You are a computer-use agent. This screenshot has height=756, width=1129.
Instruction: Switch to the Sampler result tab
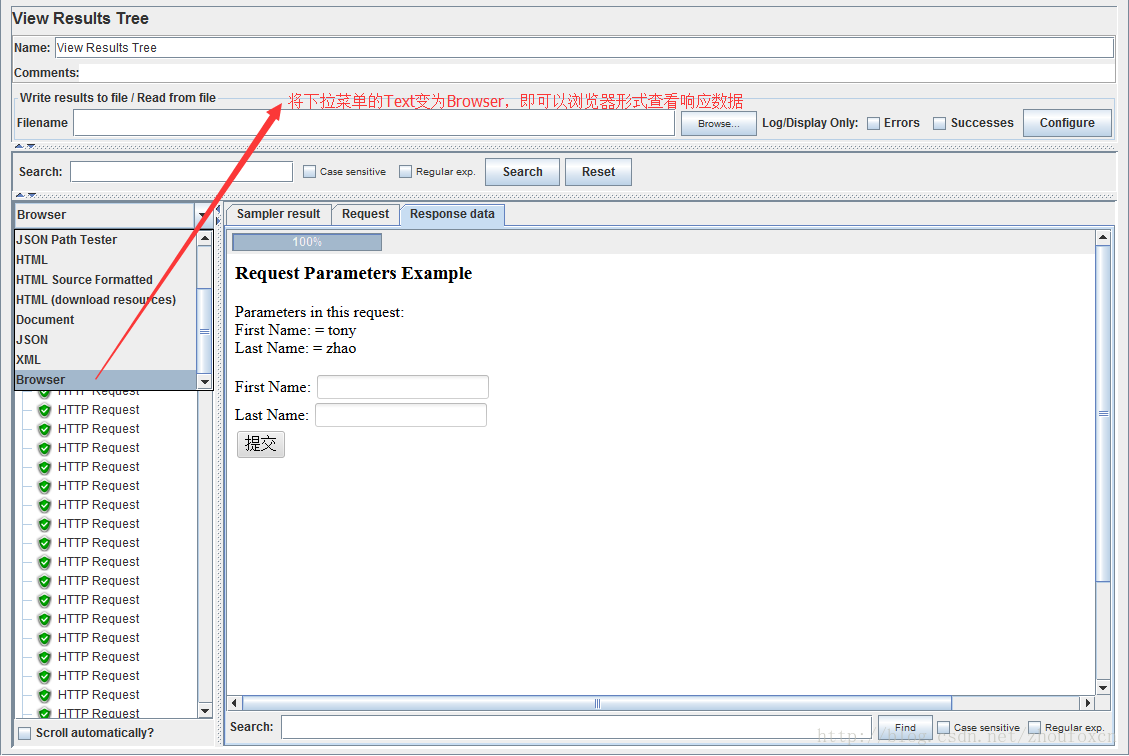(x=278, y=214)
